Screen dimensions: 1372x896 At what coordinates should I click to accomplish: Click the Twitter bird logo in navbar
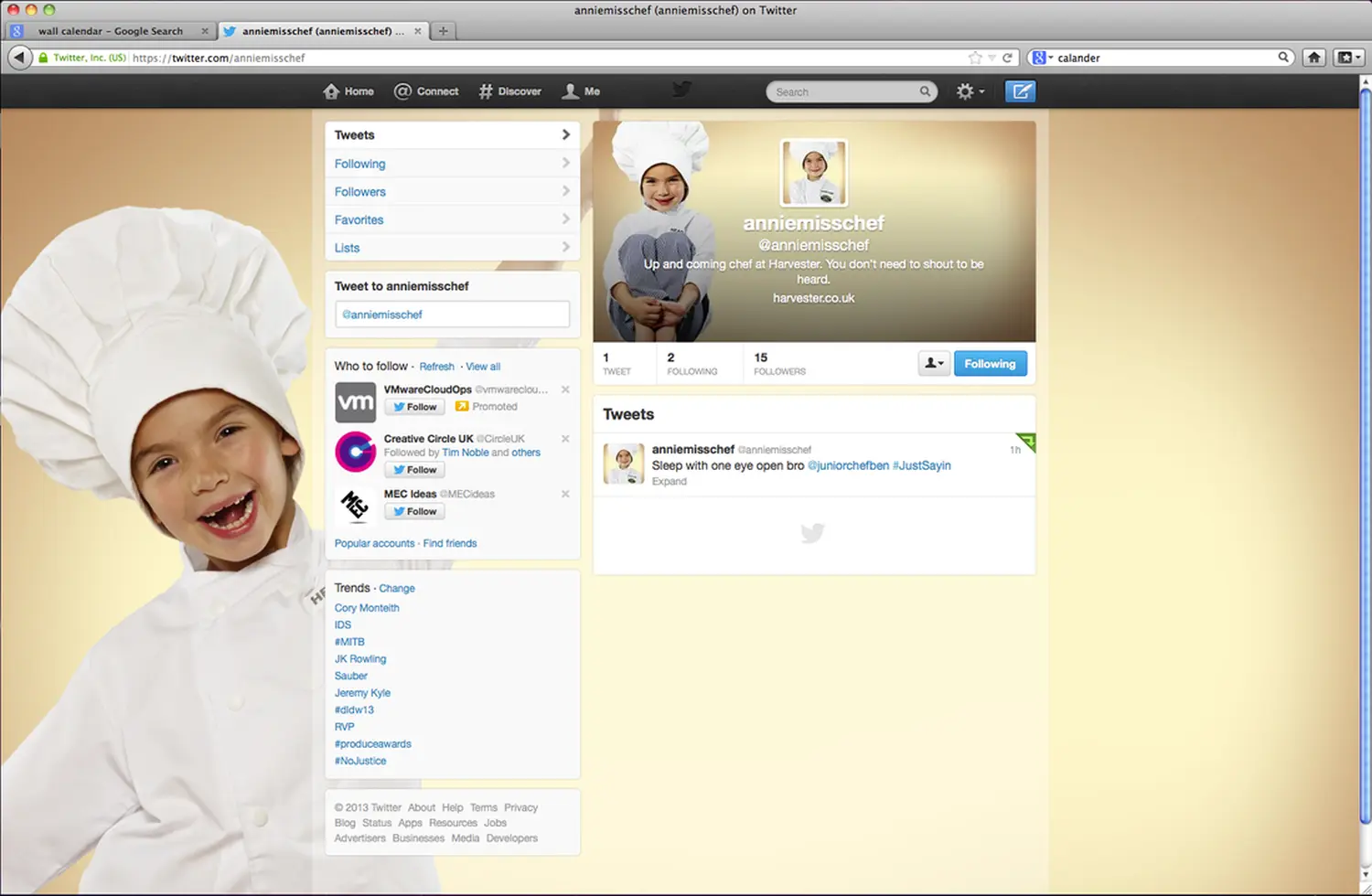681,90
